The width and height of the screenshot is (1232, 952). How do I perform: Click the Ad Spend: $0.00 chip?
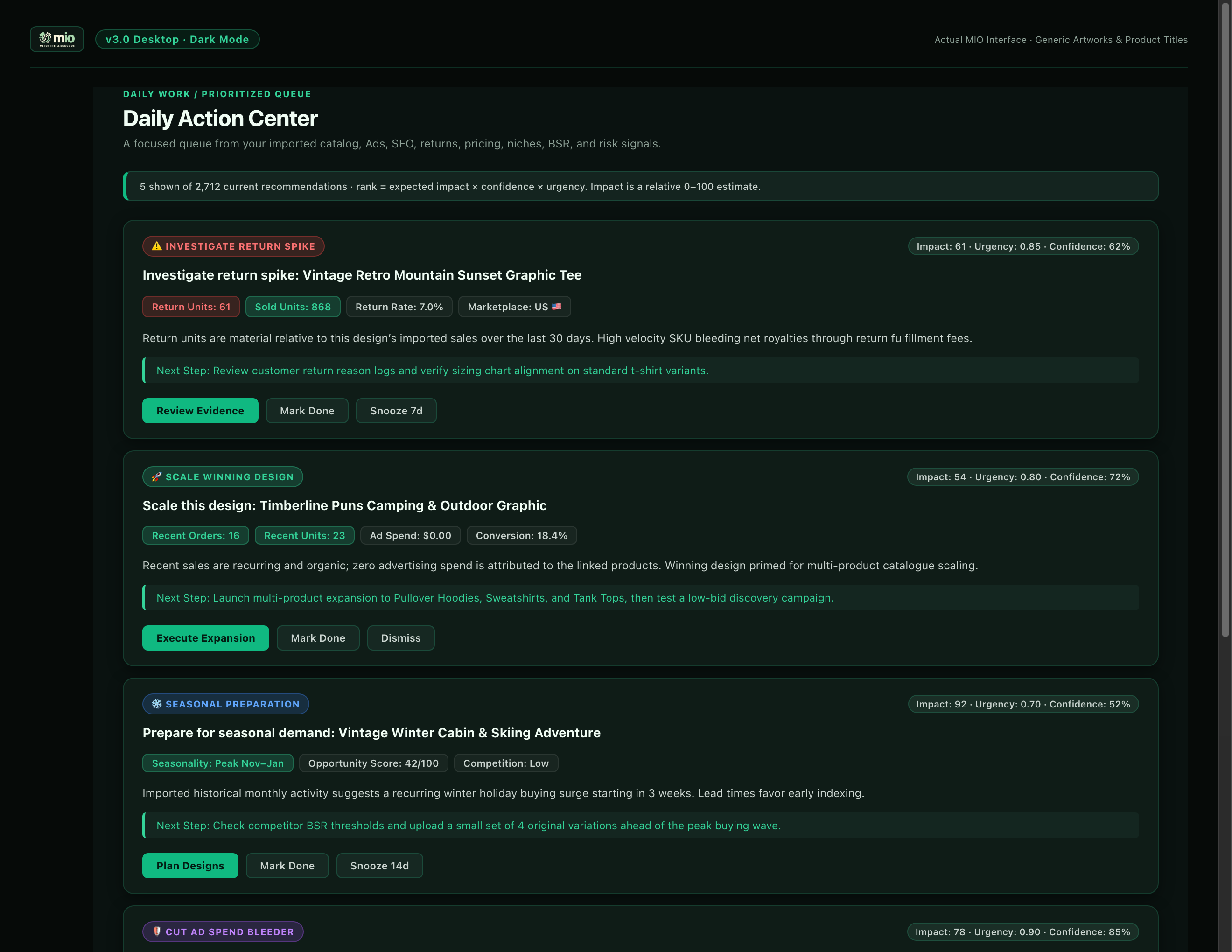pos(410,535)
